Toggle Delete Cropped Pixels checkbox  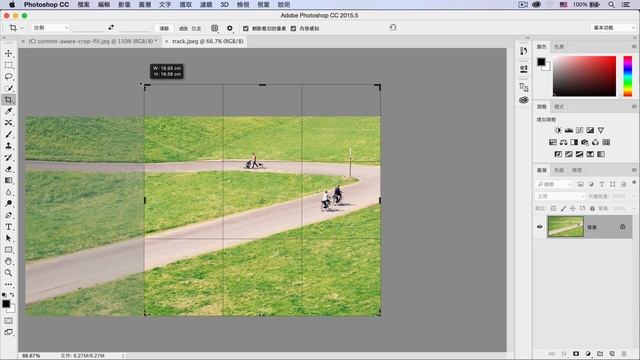(x=246, y=28)
